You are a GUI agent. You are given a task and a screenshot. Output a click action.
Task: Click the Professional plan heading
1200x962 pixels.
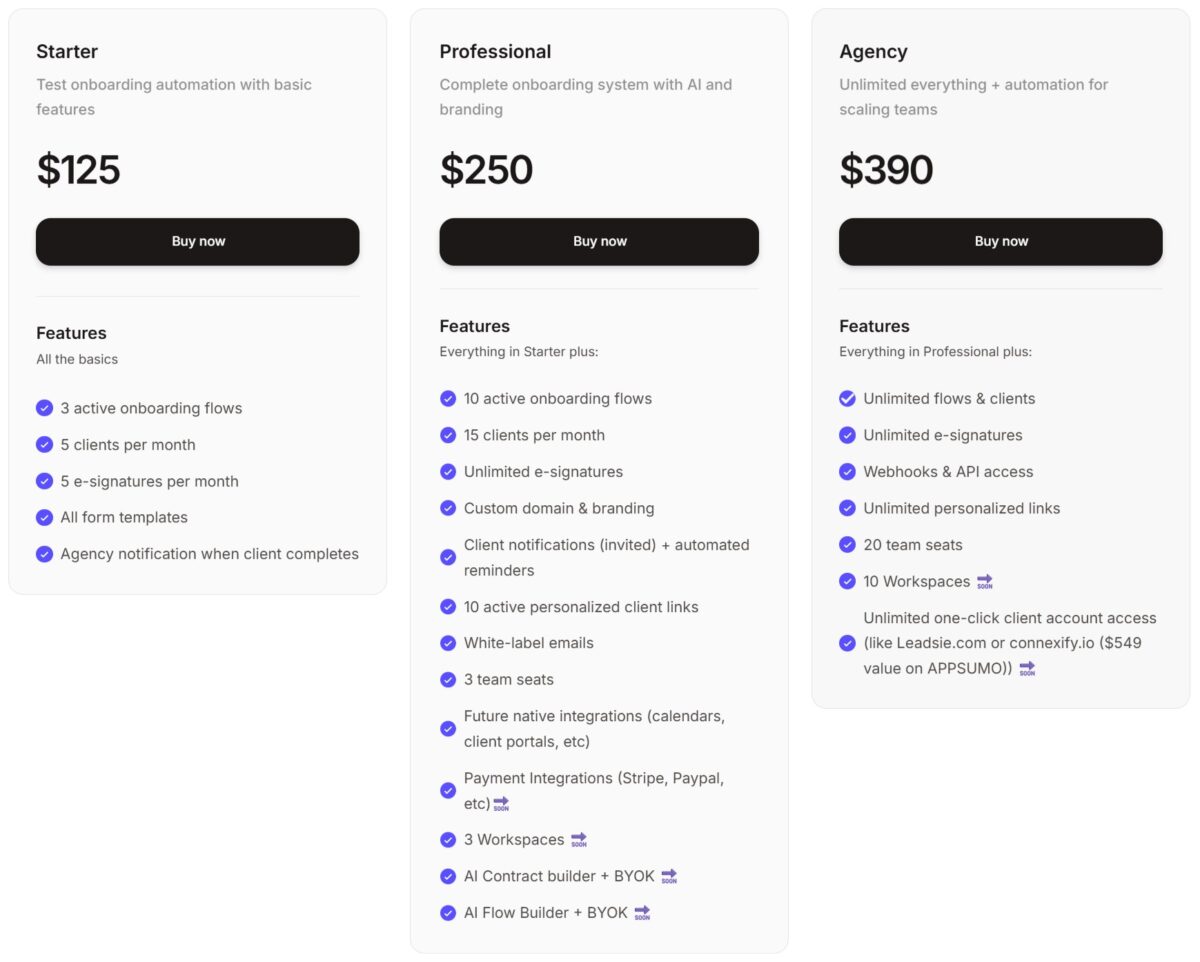(495, 52)
